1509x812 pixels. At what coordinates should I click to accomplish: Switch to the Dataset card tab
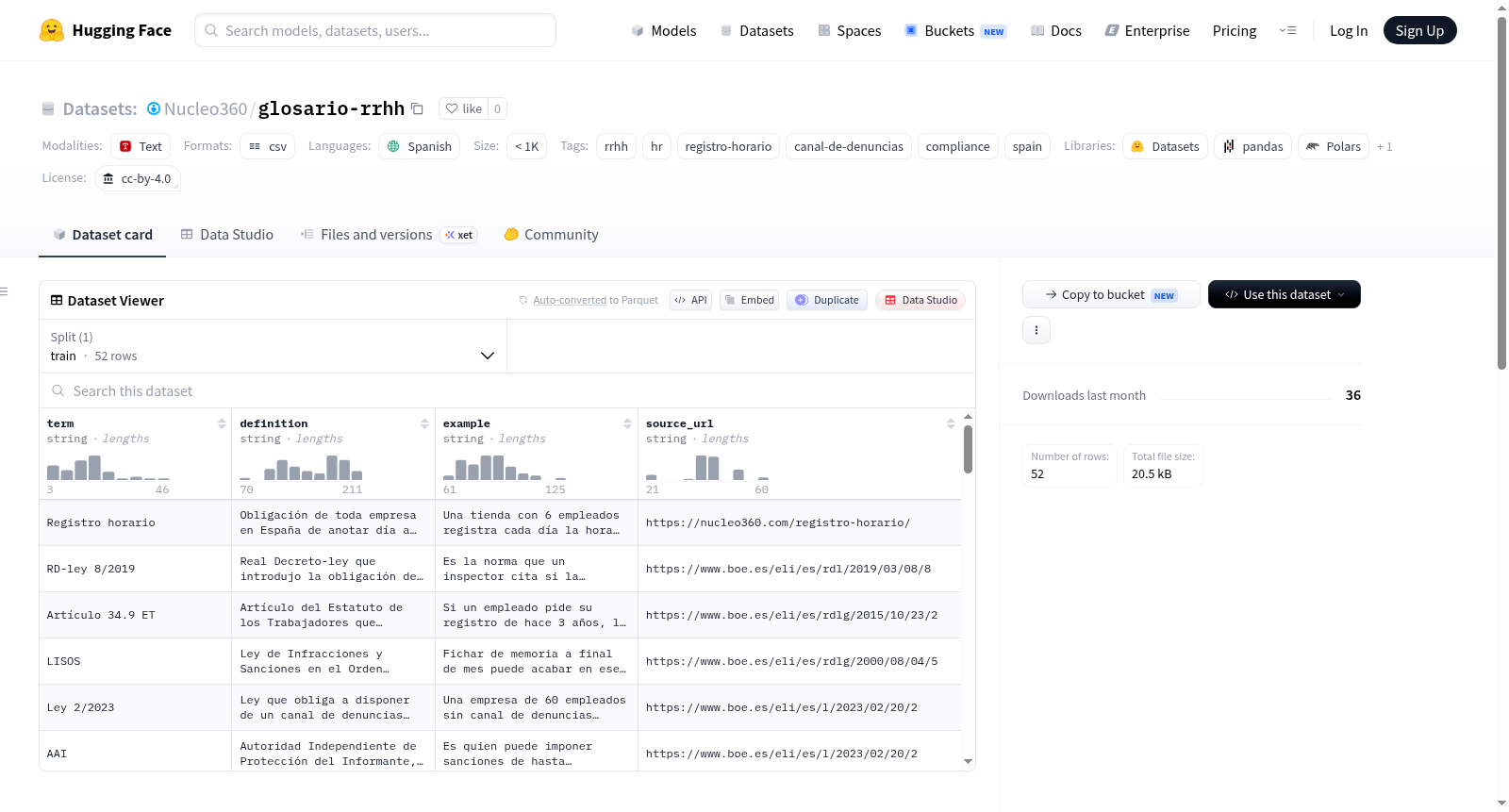click(x=102, y=235)
